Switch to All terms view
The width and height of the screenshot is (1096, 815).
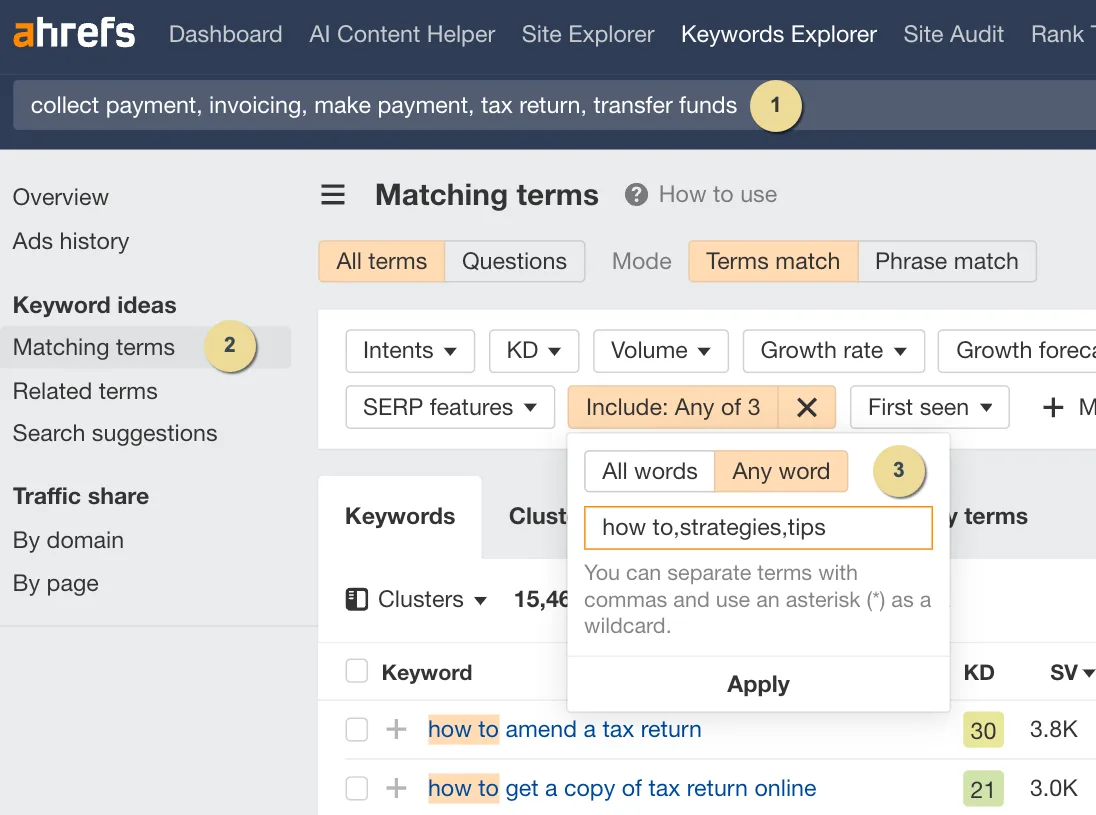tap(382, 261)
